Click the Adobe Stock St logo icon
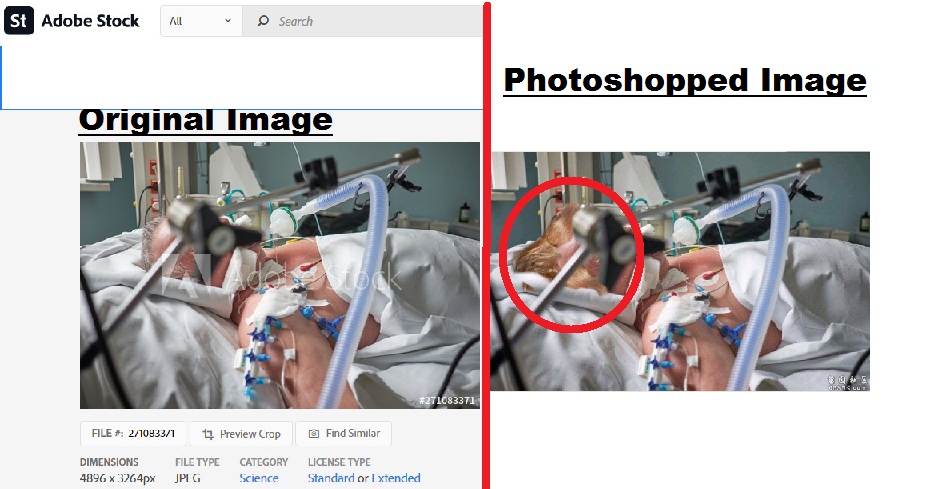This screenshot has height=489, width=948. click(x=19, y=21)
